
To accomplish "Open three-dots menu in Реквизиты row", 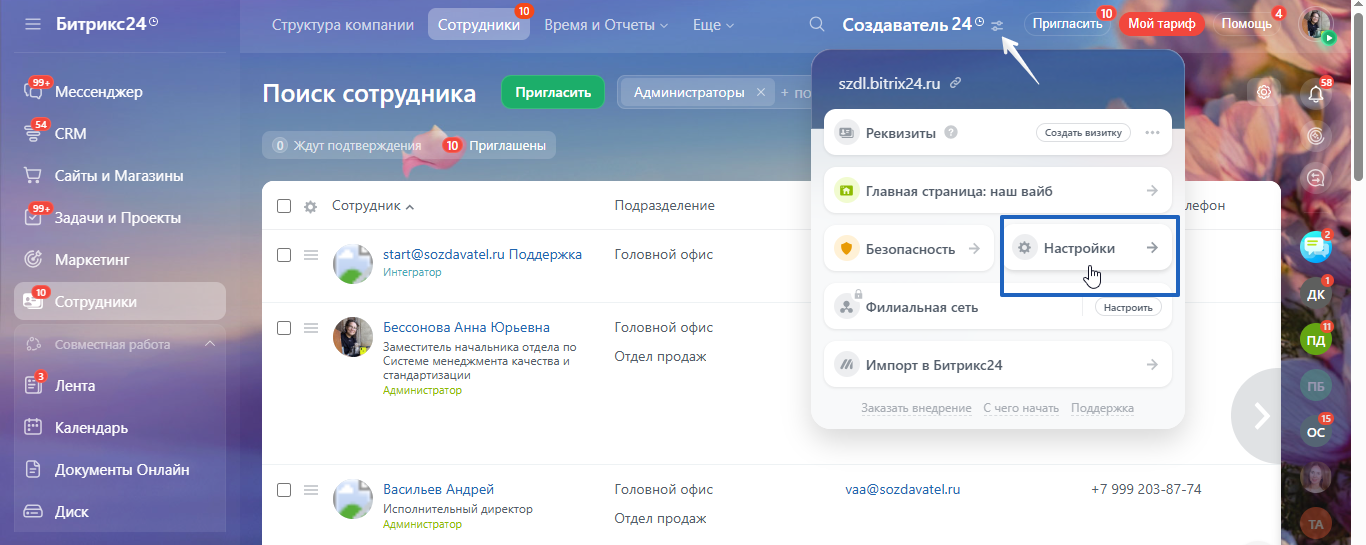I will tap(1152, 132).
